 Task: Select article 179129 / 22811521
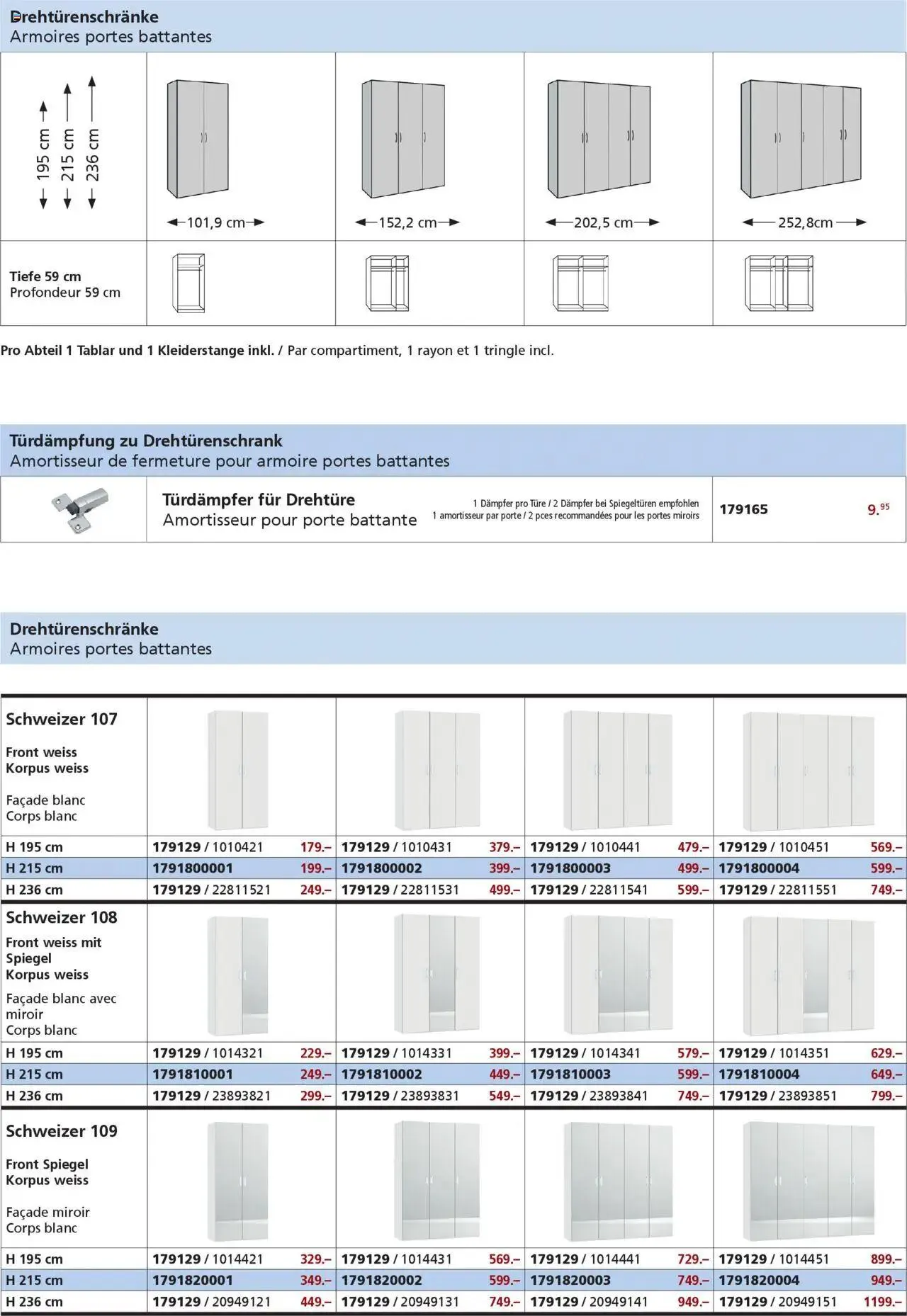coord(212,890)
